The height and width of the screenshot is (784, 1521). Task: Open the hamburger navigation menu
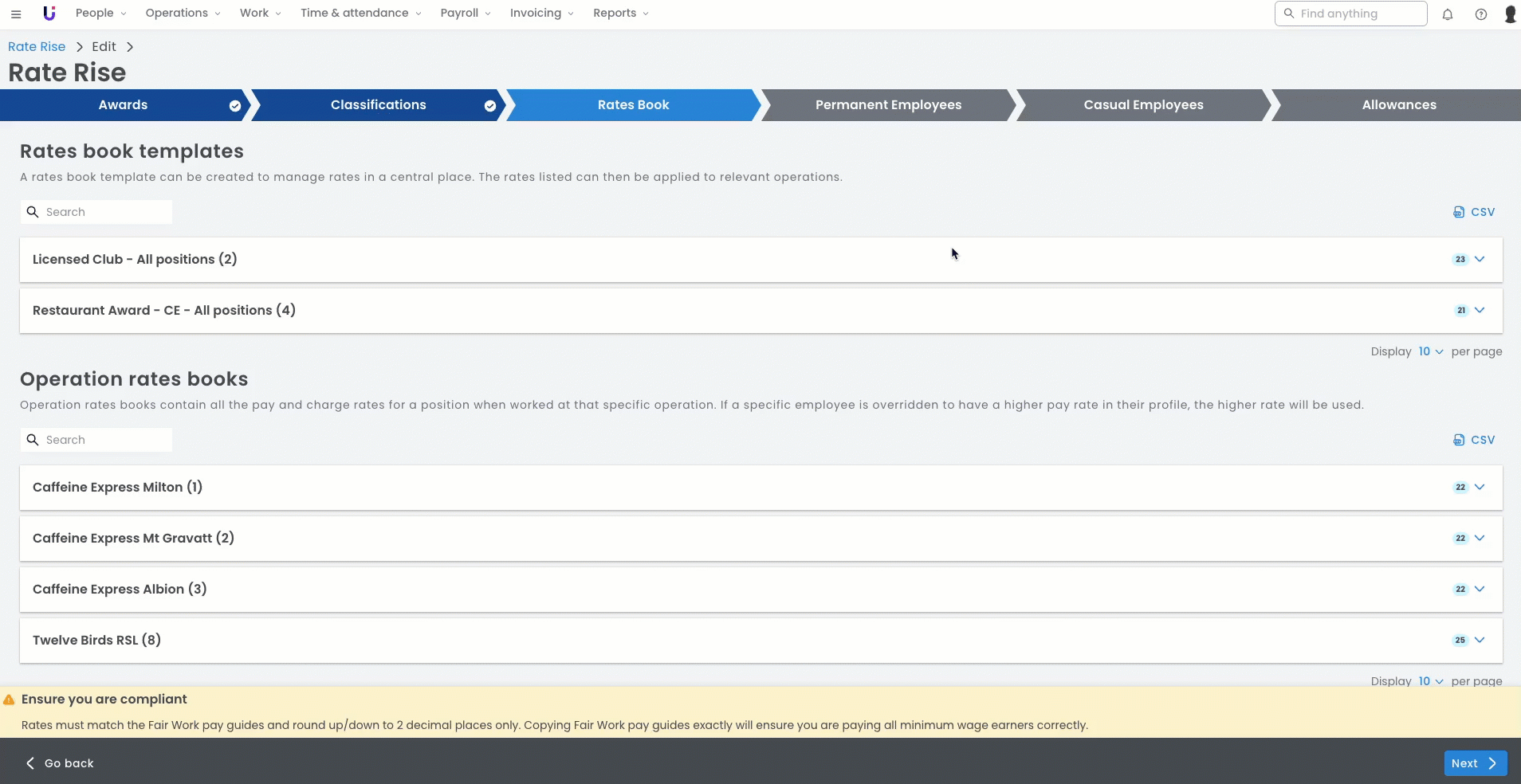coord(16,14)
